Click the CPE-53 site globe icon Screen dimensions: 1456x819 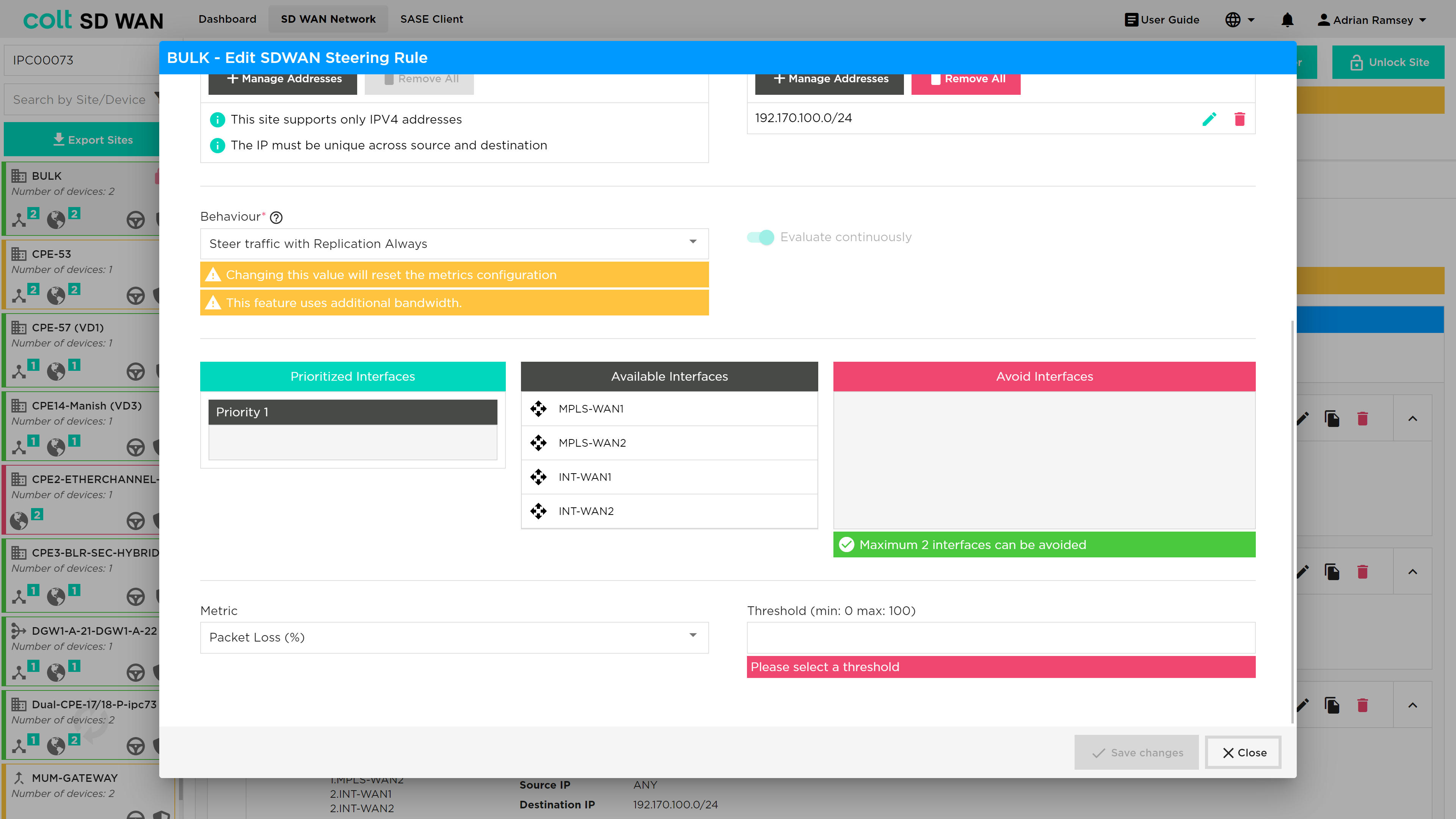[56, 295]
